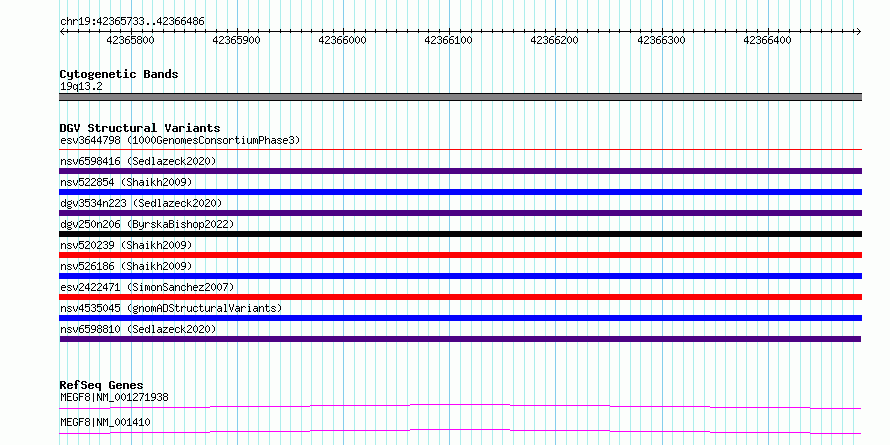This screenshot has height=445, width=890.
Task: Open the dgv250n206 (ByrskaBishop2022) label
Action: pyautogui.click(x=147, y=224)
